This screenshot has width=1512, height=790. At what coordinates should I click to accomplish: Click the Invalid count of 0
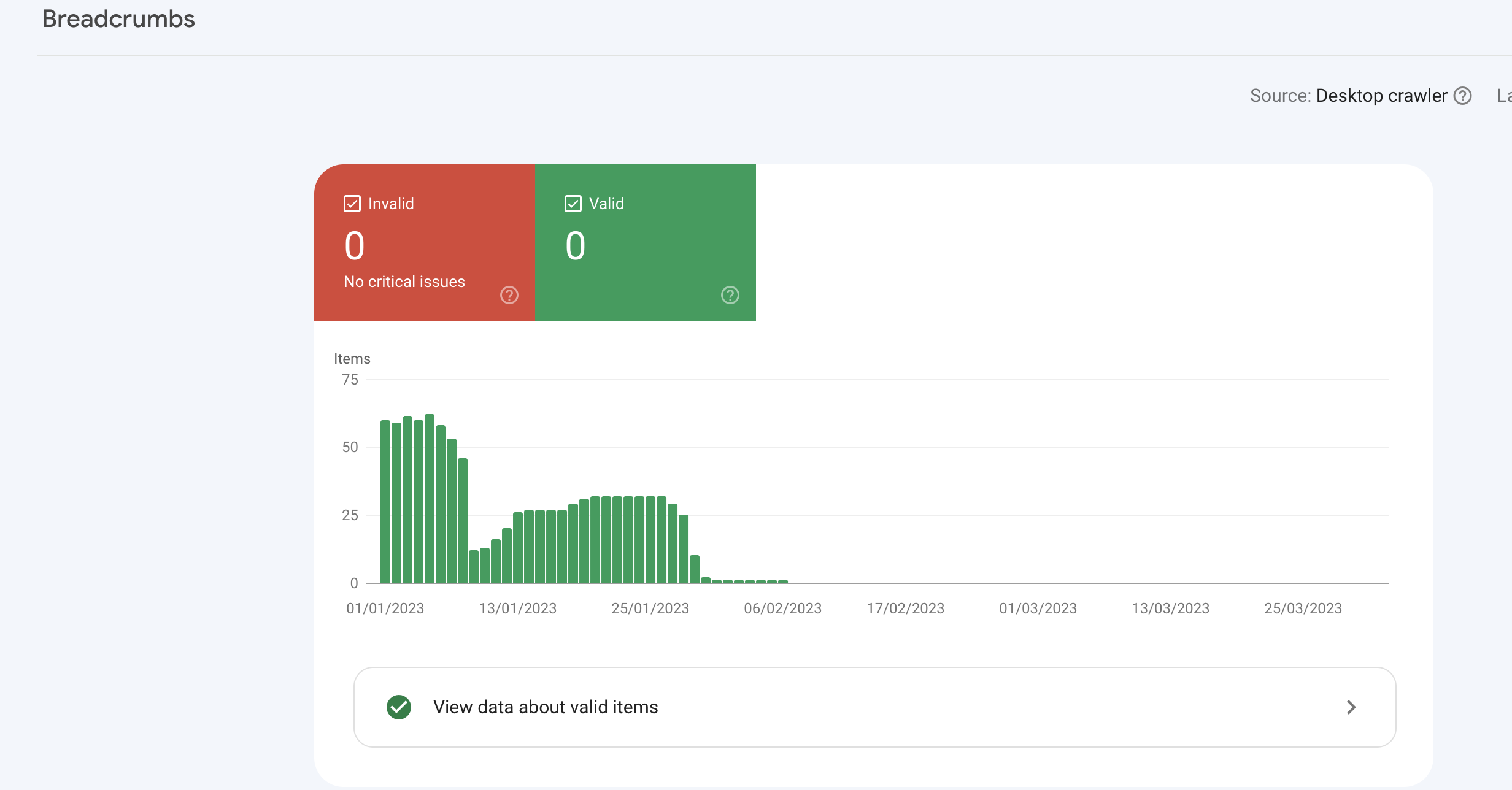point(355,246)
